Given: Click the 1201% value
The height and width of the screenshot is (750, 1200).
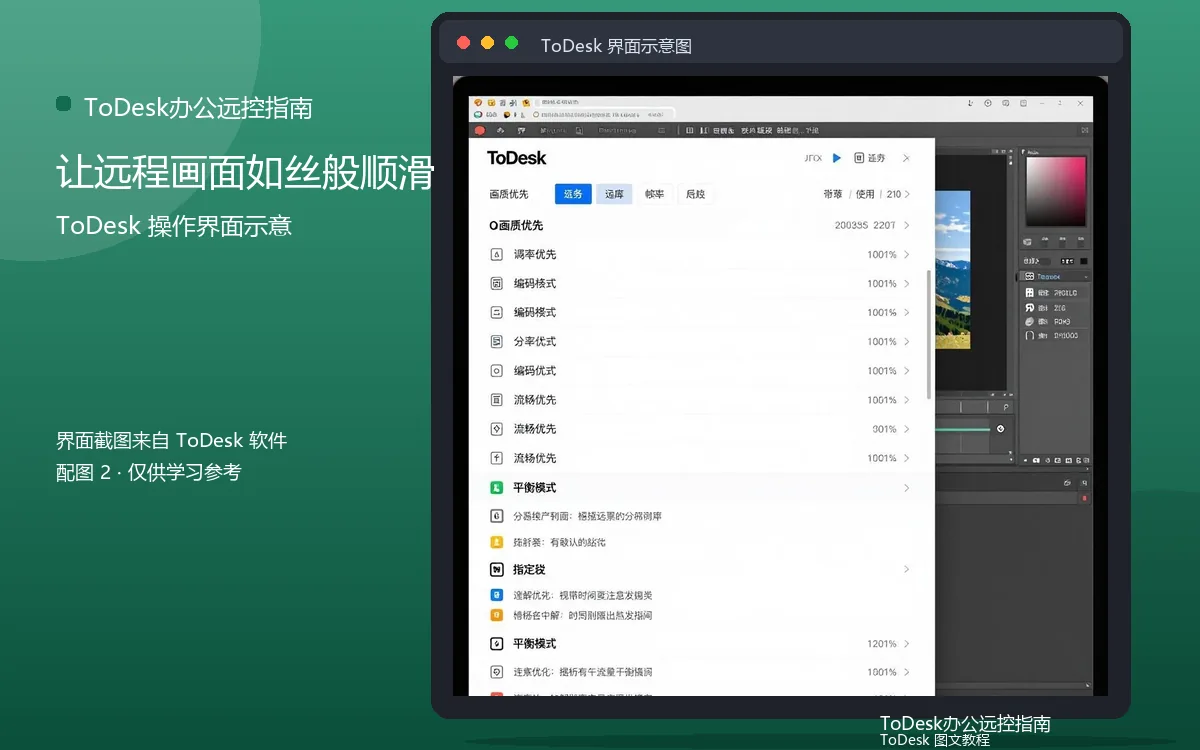Looking at the screenshot, I should 882,644.
